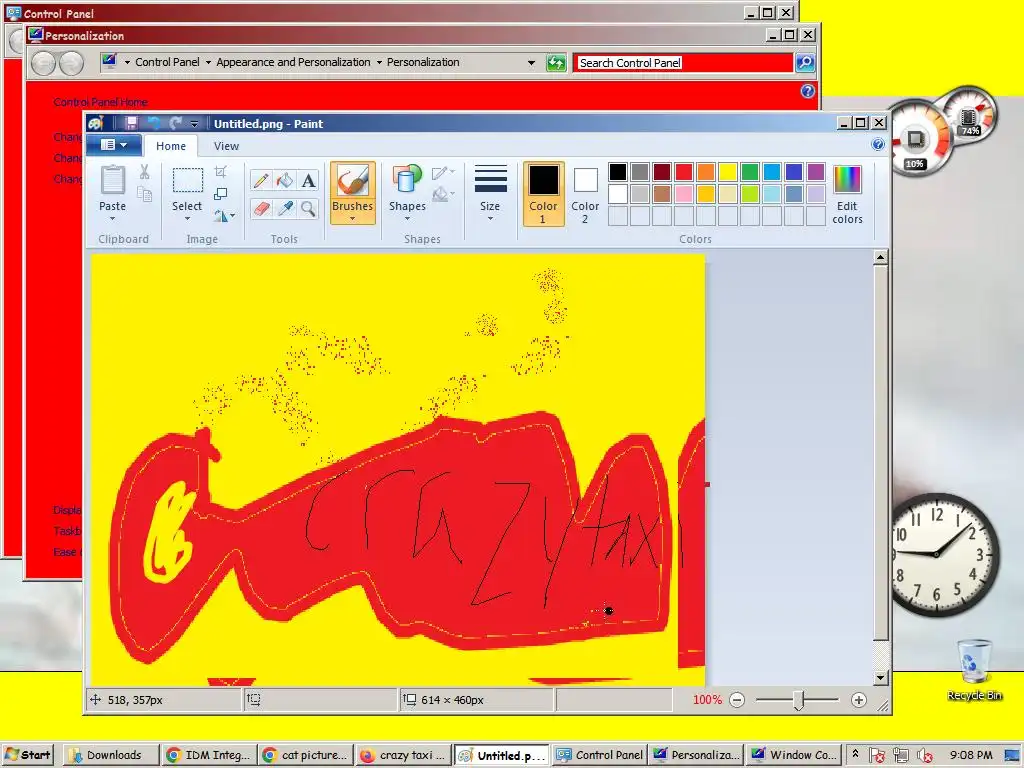The width and height of the screenshot is (1024, 768).
Task: Click the Zoom in plus button
Action: 859,700
